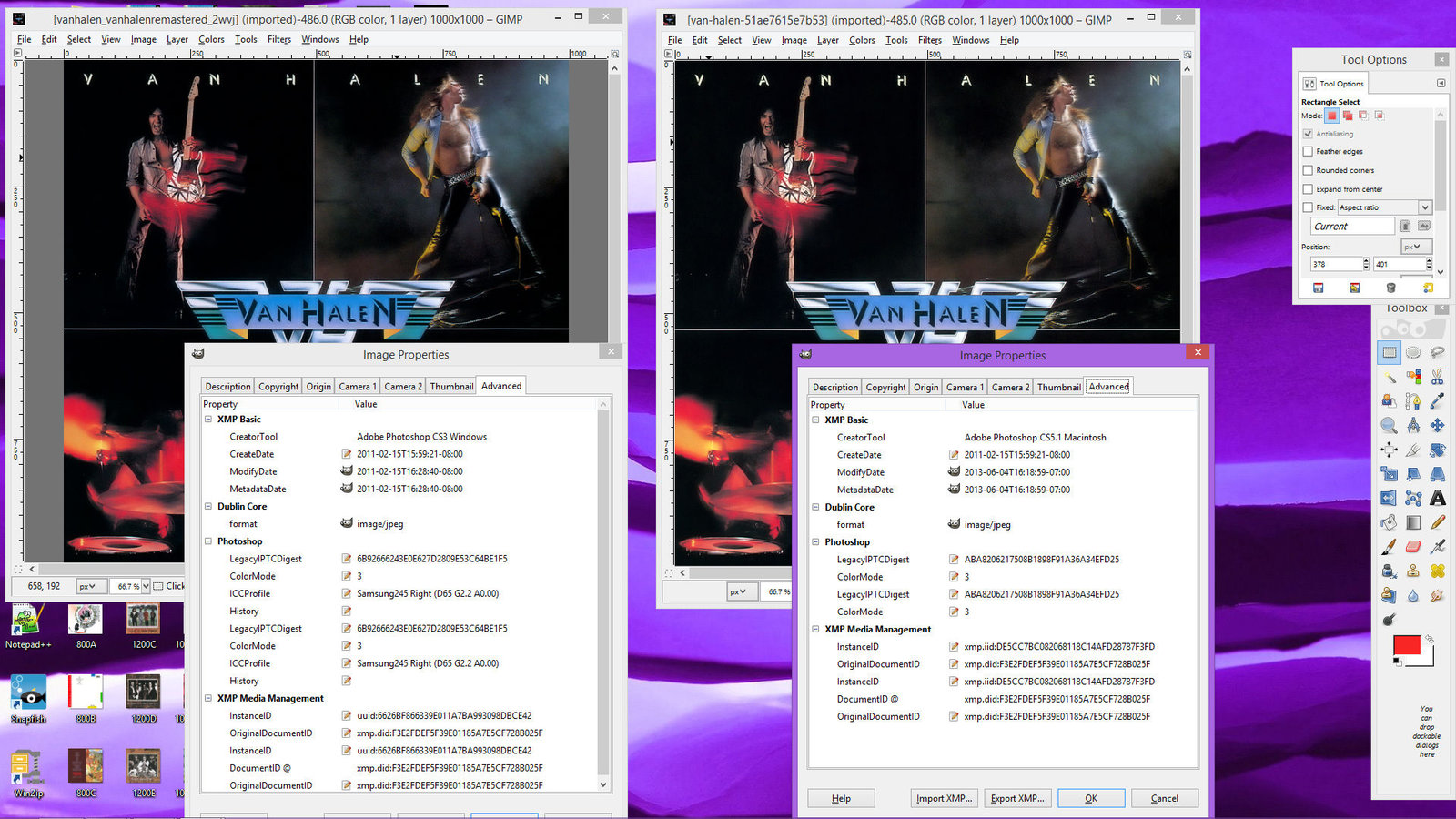
Task: Select the Scissors Select tool
Action: (x=1438, y=377)
